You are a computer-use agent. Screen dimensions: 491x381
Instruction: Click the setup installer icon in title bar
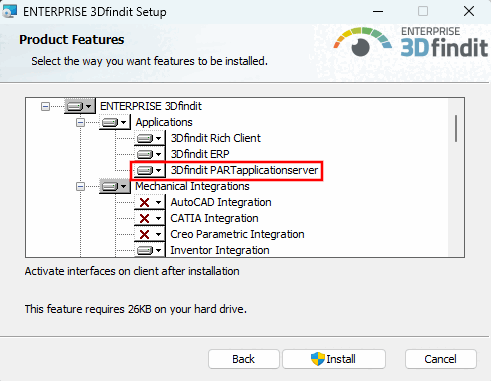click(9, 12)
